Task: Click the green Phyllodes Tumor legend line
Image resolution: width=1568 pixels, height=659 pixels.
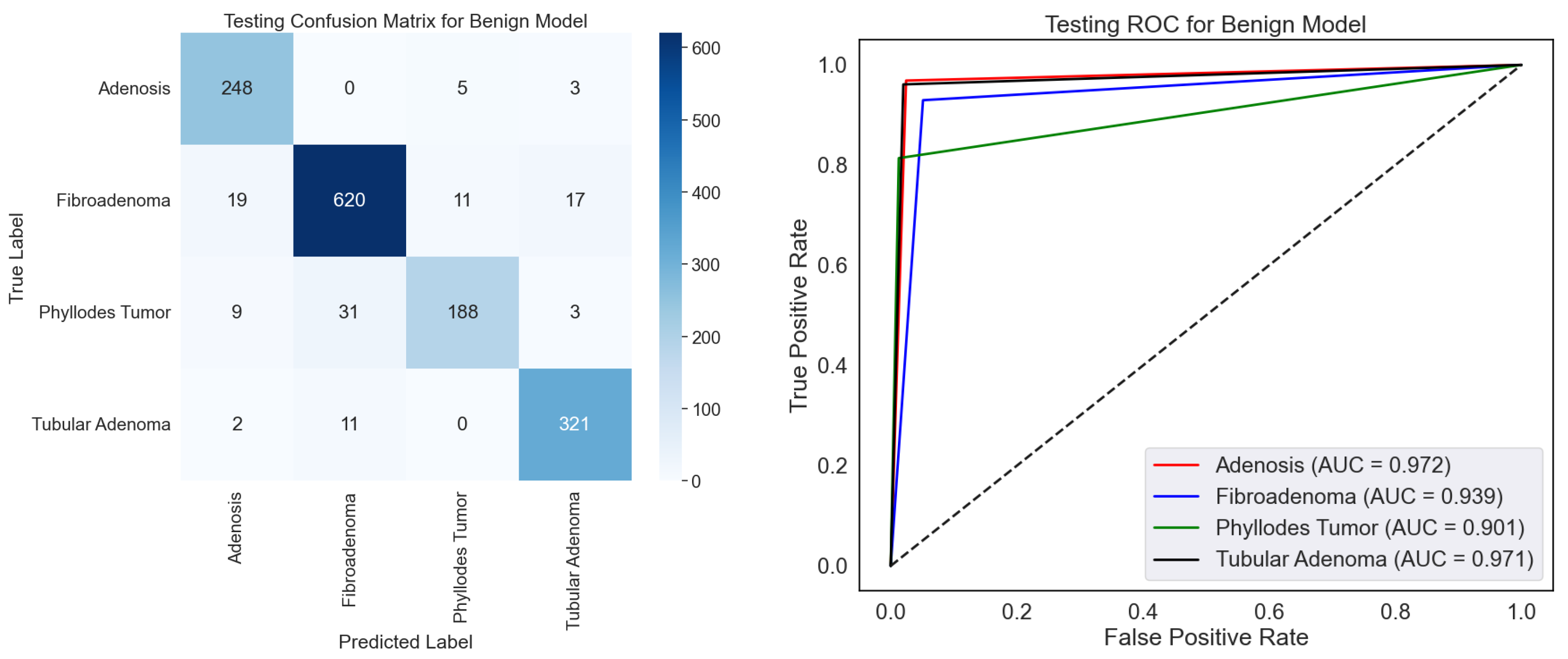Action: click(x=1176, y=528)
